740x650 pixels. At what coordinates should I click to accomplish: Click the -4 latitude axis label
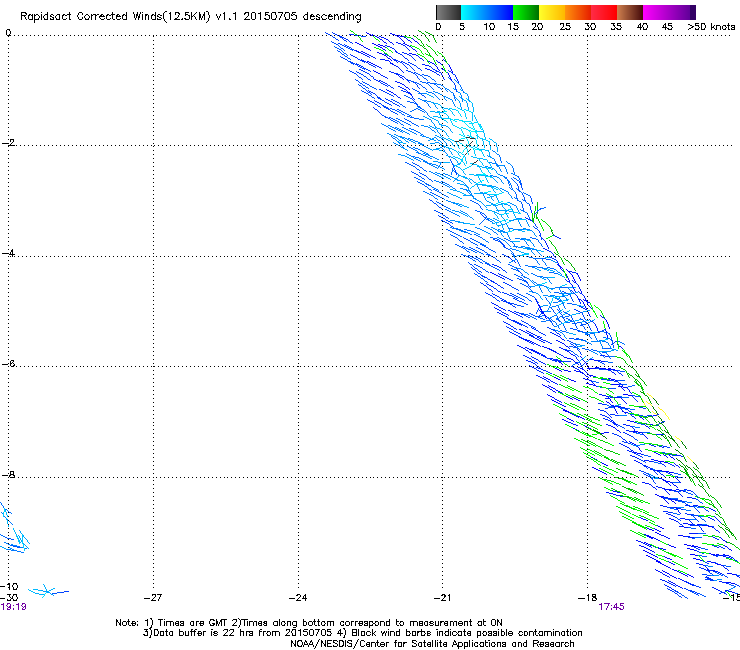click(x=8, y=253)
